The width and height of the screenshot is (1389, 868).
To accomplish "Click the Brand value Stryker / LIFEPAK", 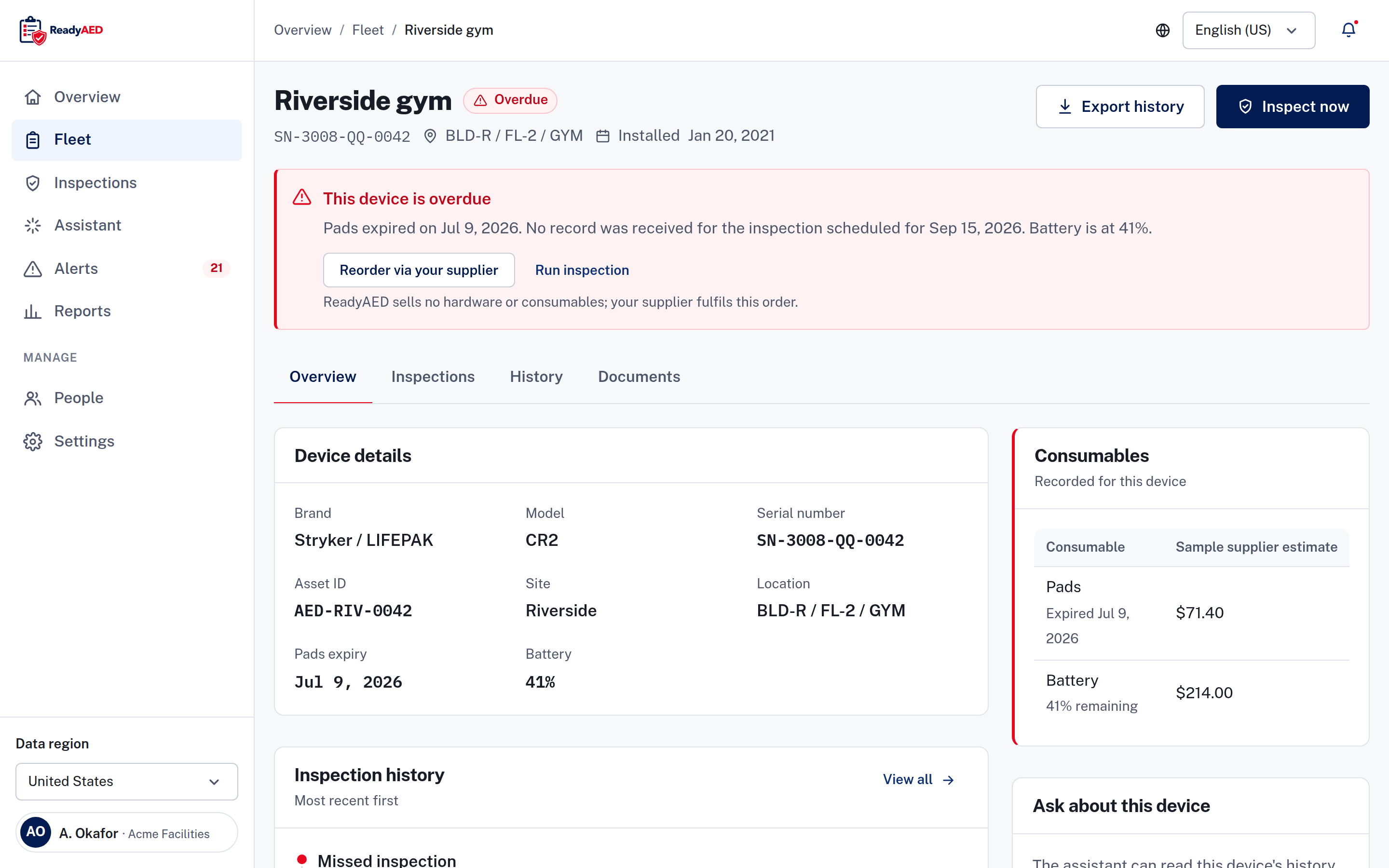I will coord(364,540).
